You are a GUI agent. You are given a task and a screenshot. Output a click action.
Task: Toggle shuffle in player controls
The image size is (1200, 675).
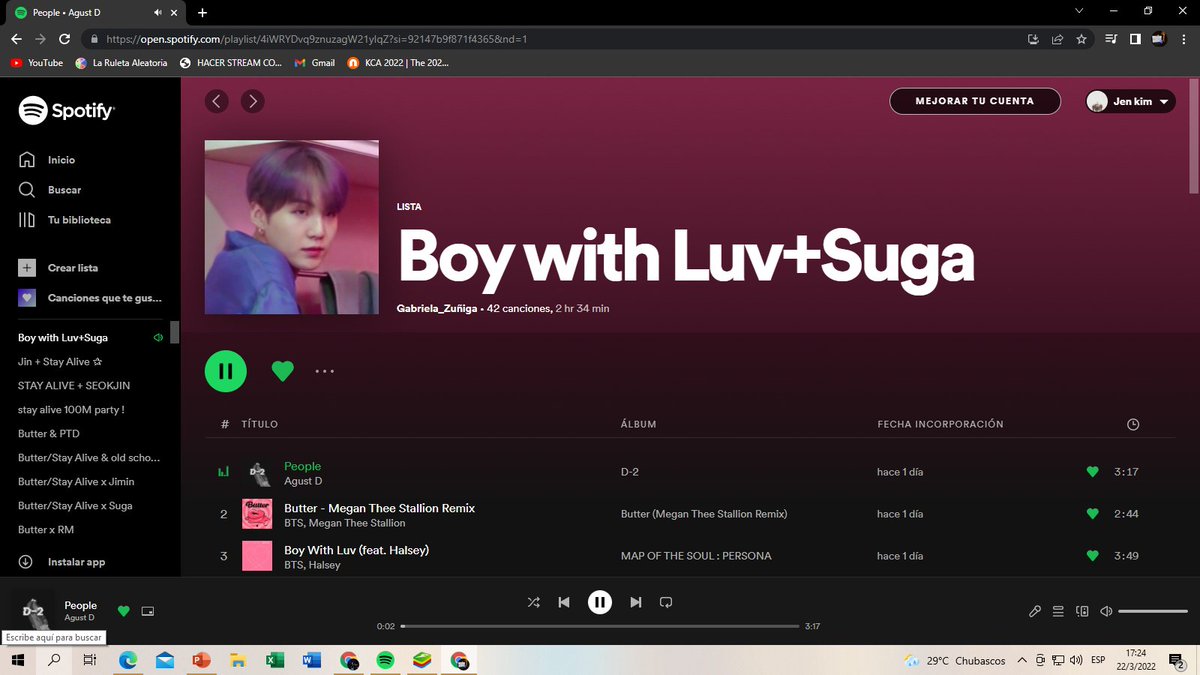[533, 602]
